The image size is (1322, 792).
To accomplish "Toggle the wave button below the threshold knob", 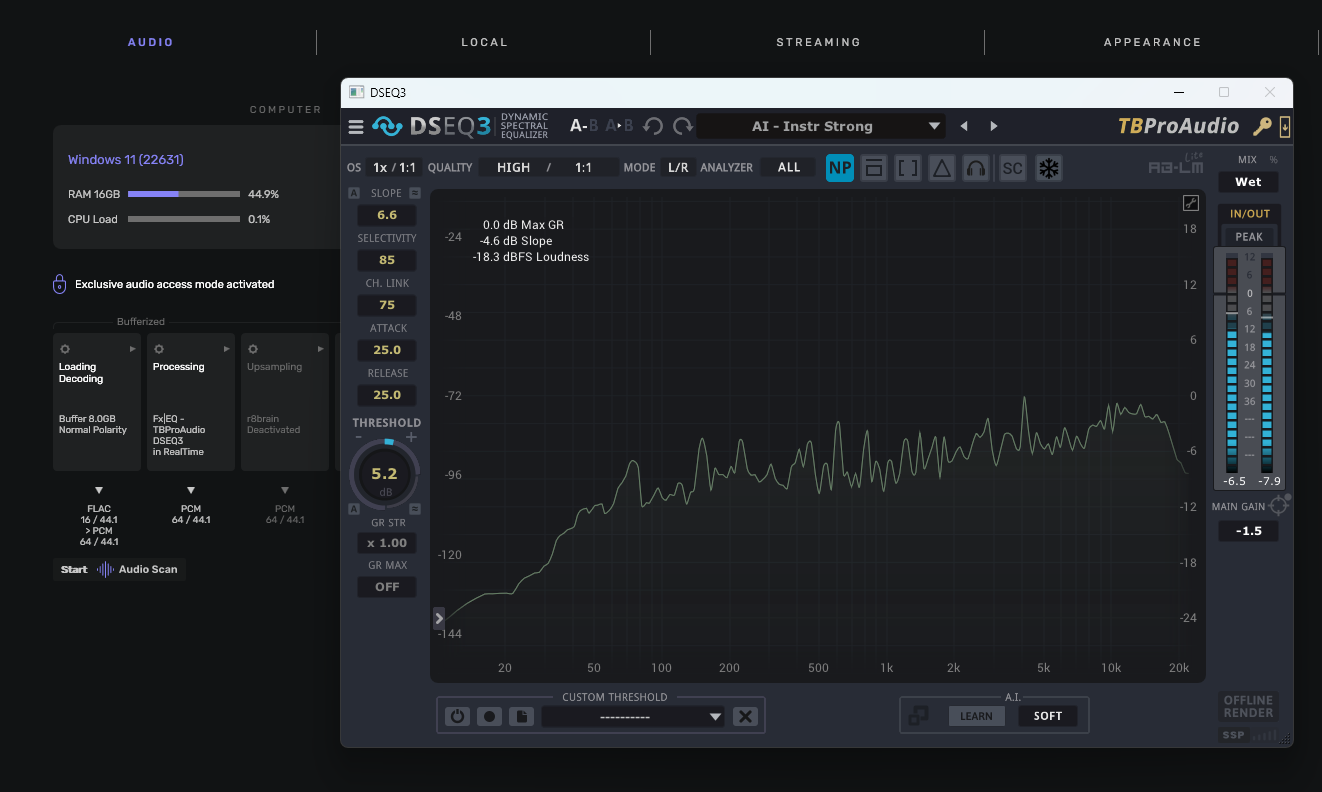I will (x=415, y=509).
